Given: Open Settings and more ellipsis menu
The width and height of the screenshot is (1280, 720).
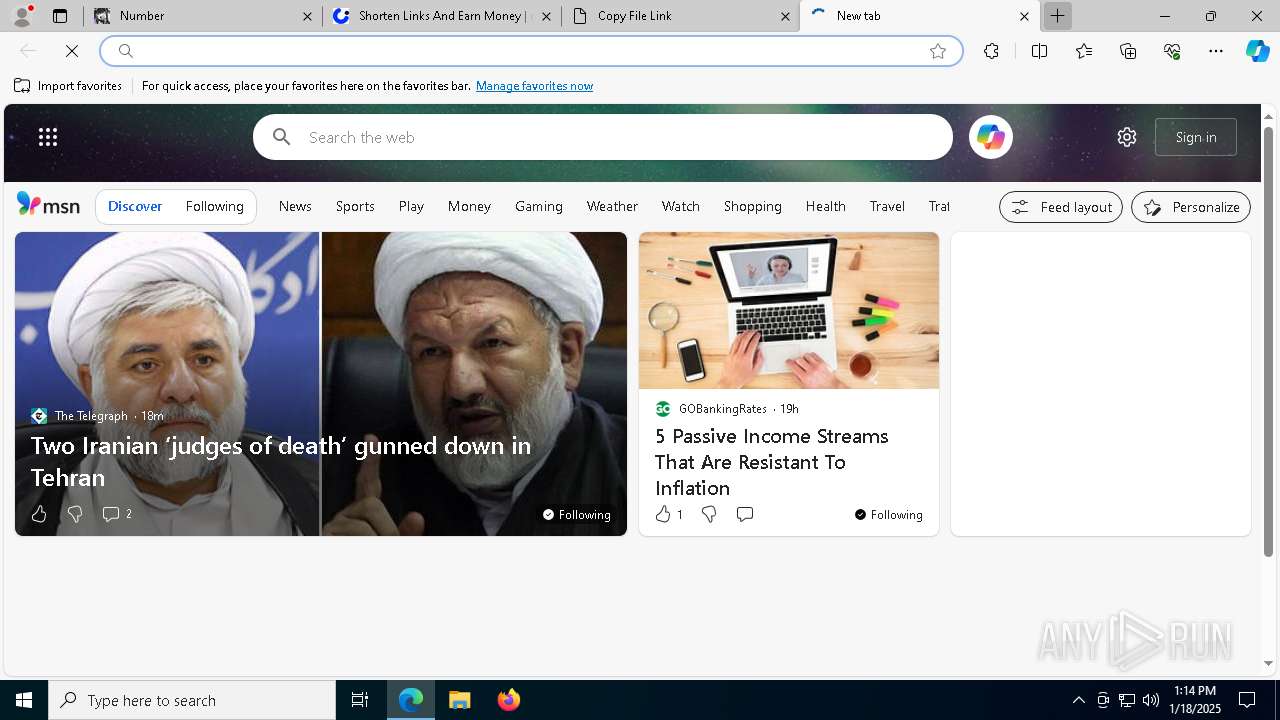Looking at the screenshot, I should (1216, 51).
